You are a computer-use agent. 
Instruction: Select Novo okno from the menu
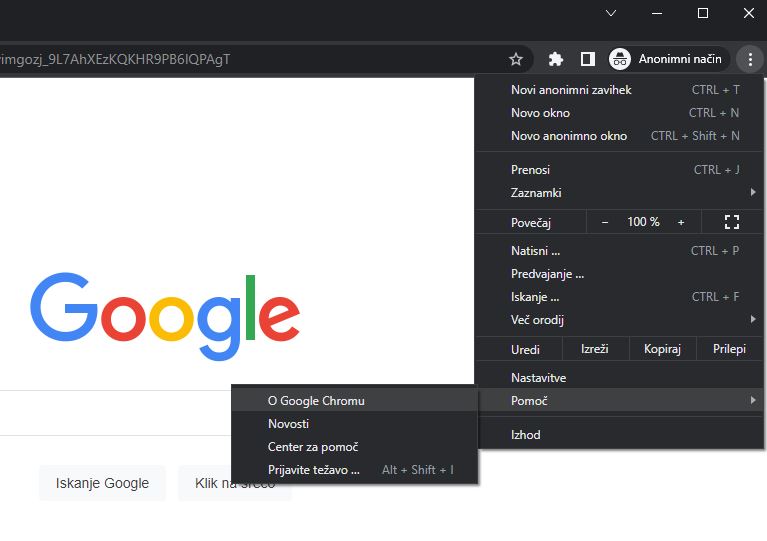point(619,113)
